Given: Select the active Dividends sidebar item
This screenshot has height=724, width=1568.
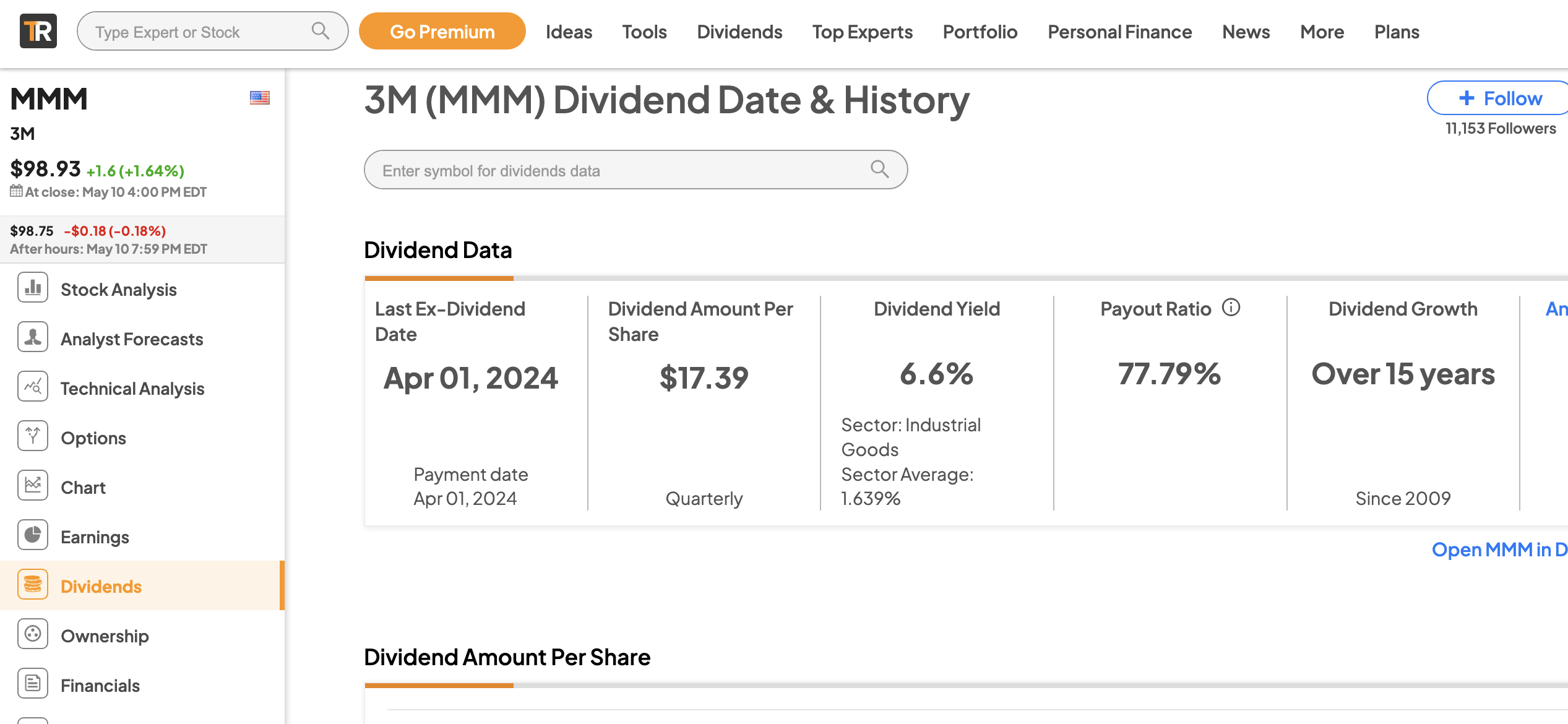Looking at the screenshot, I should pyautogui.click(x=142, y=586).
